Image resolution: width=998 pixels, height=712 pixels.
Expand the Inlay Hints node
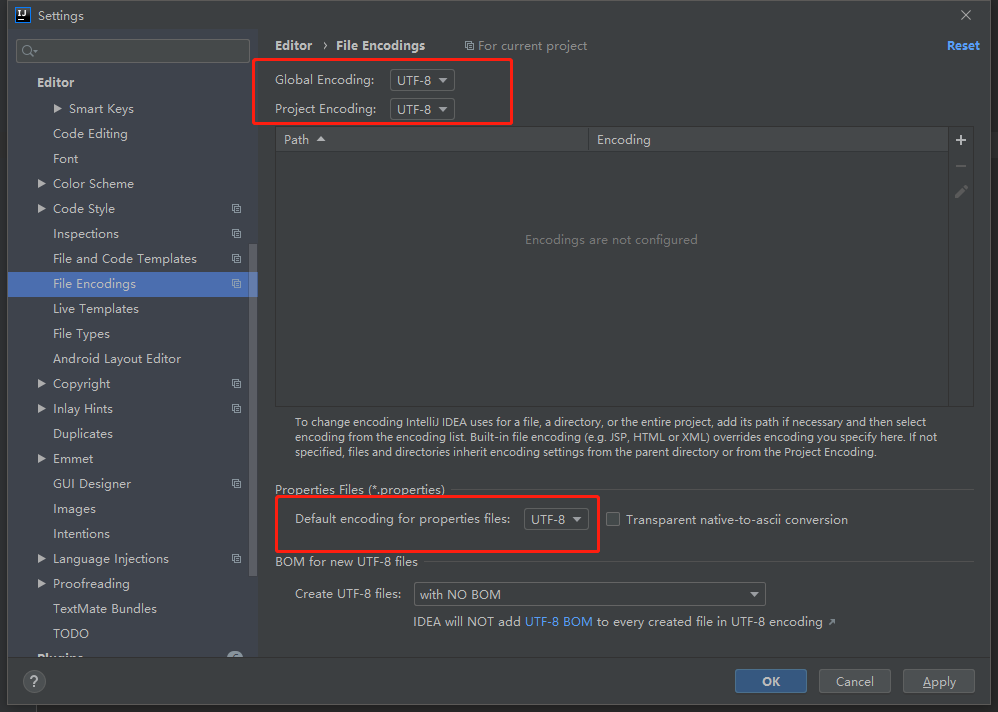point(41,408)
